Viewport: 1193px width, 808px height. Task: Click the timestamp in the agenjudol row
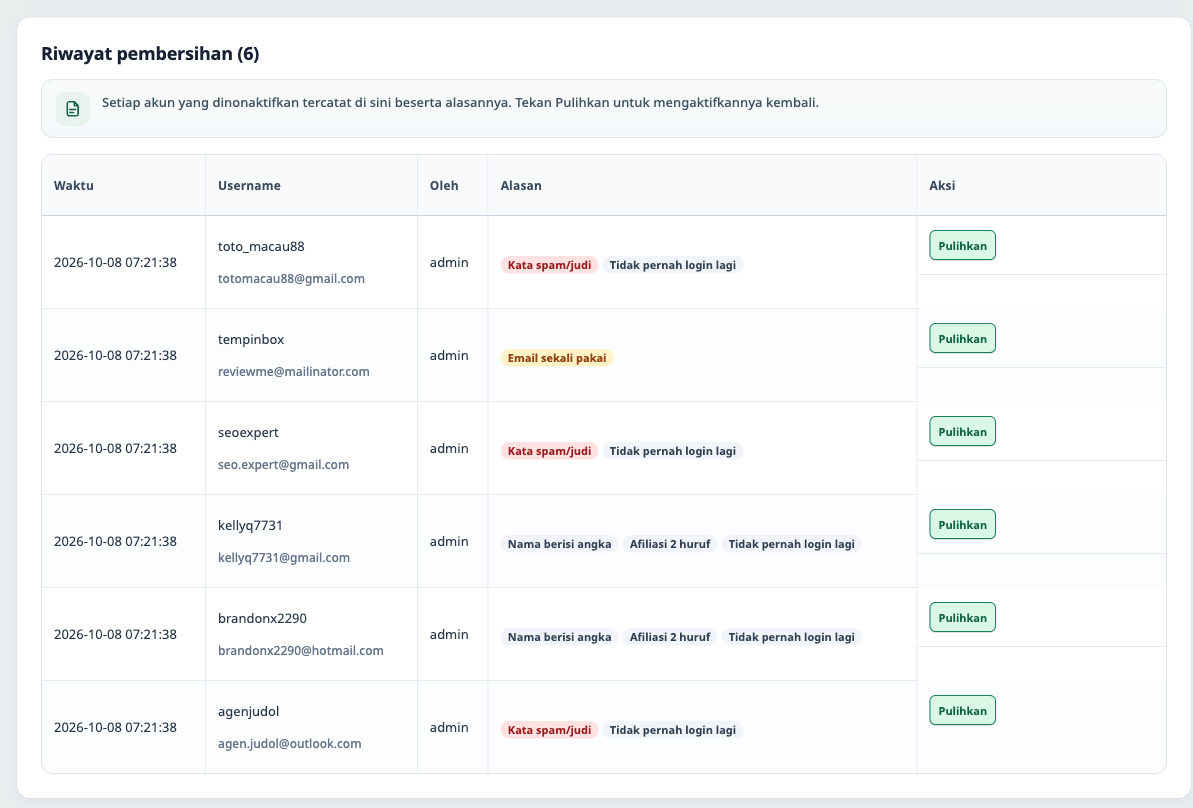pyautogui.click(x=115, y=727)
